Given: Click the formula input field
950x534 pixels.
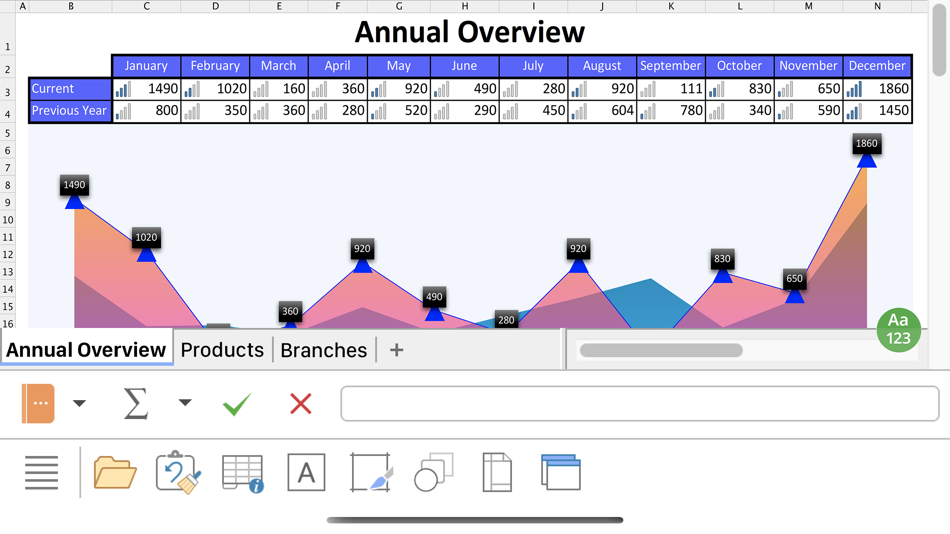Looking at the screenshot, I should (640, 404).
